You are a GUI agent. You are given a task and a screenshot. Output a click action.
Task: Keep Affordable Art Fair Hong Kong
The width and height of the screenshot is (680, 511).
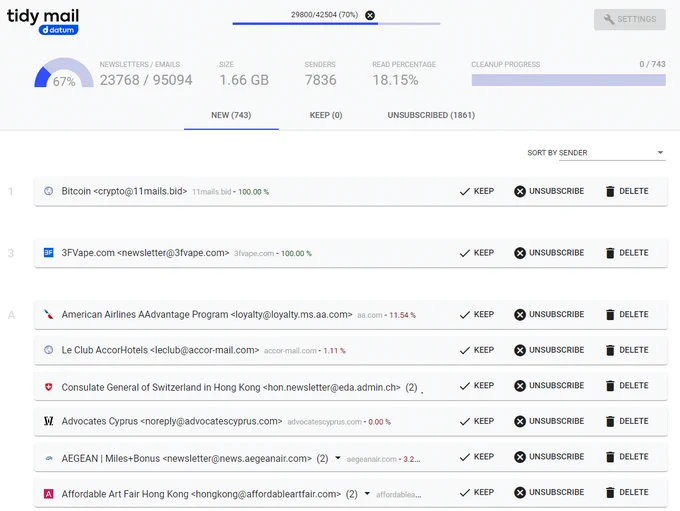pyautogui.click(x=477, y=492)
